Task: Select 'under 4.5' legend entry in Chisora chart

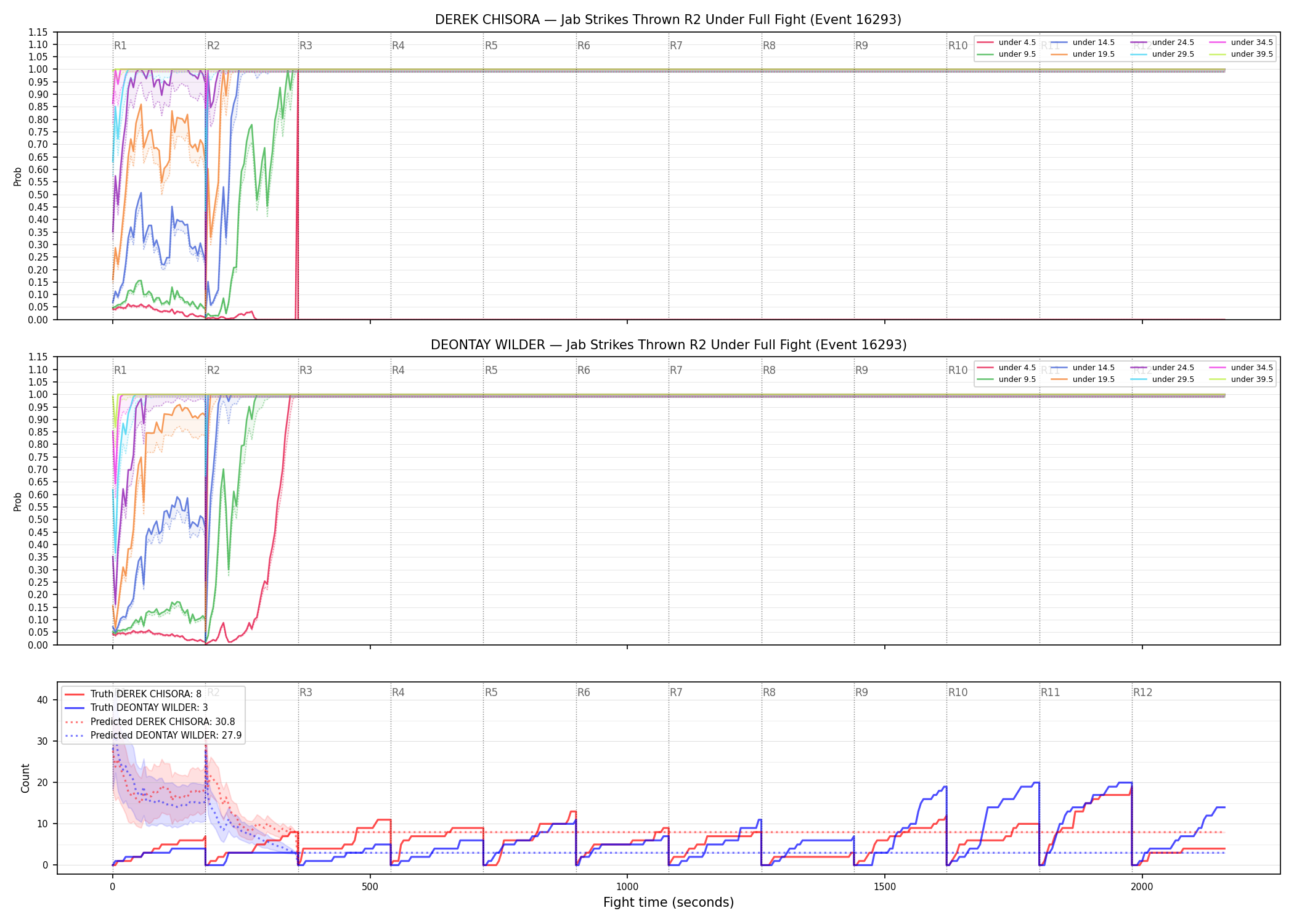Action: pos(1007,43)
